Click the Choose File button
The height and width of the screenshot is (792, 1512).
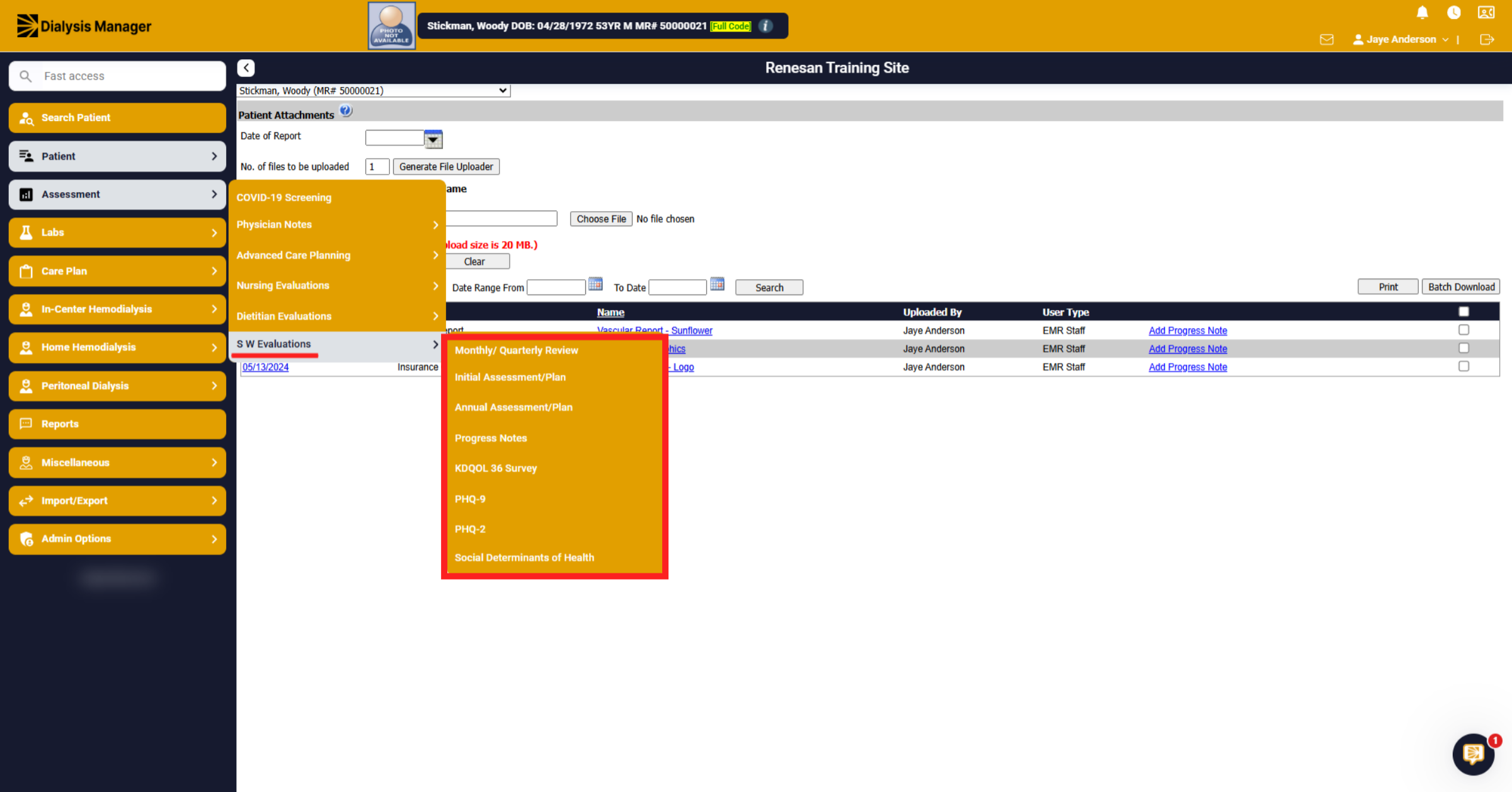[601, 219]
